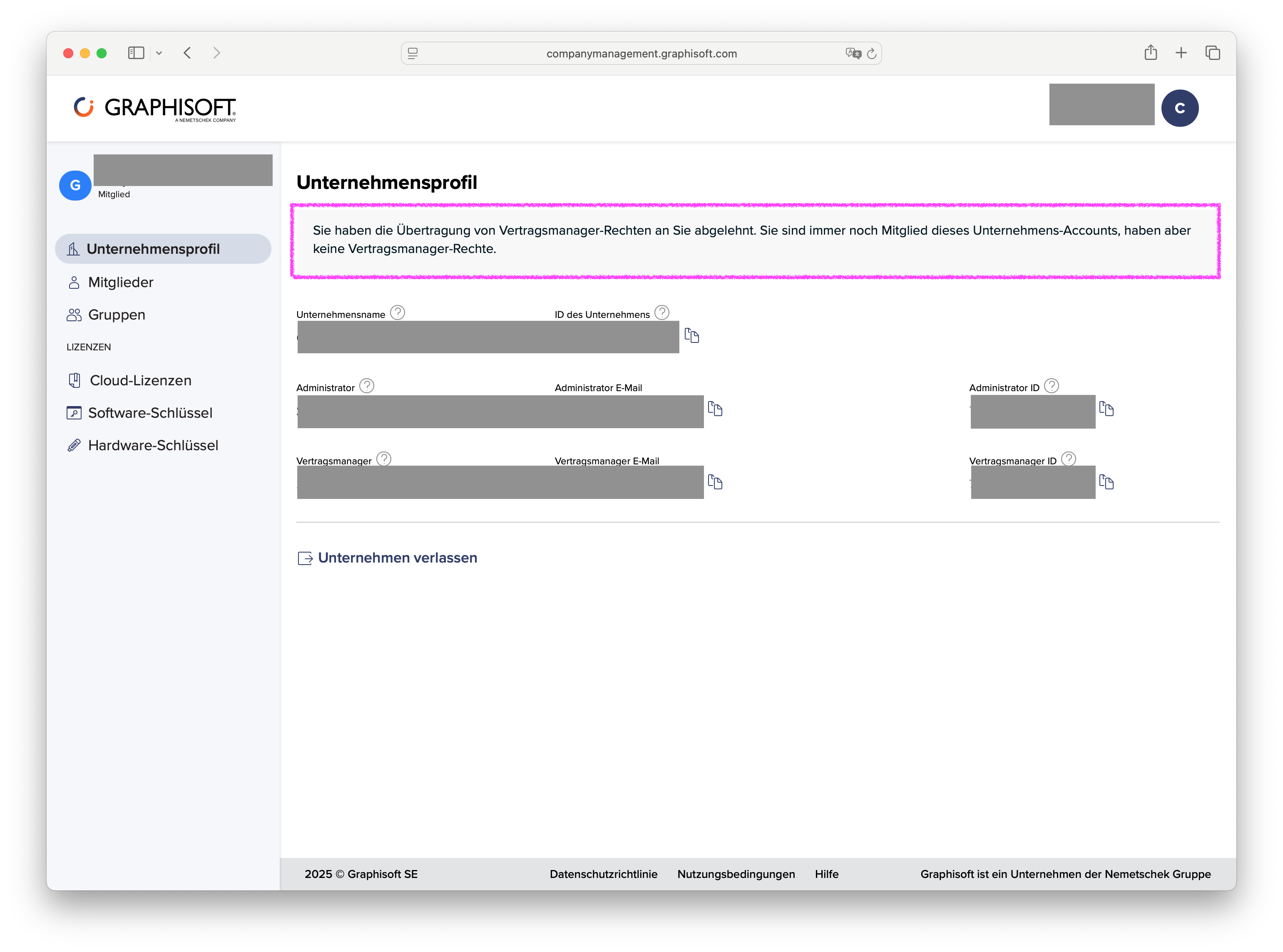1283x952 pixels.
Task: Copy the Administrator E-Mail
Action: (714, 409)
